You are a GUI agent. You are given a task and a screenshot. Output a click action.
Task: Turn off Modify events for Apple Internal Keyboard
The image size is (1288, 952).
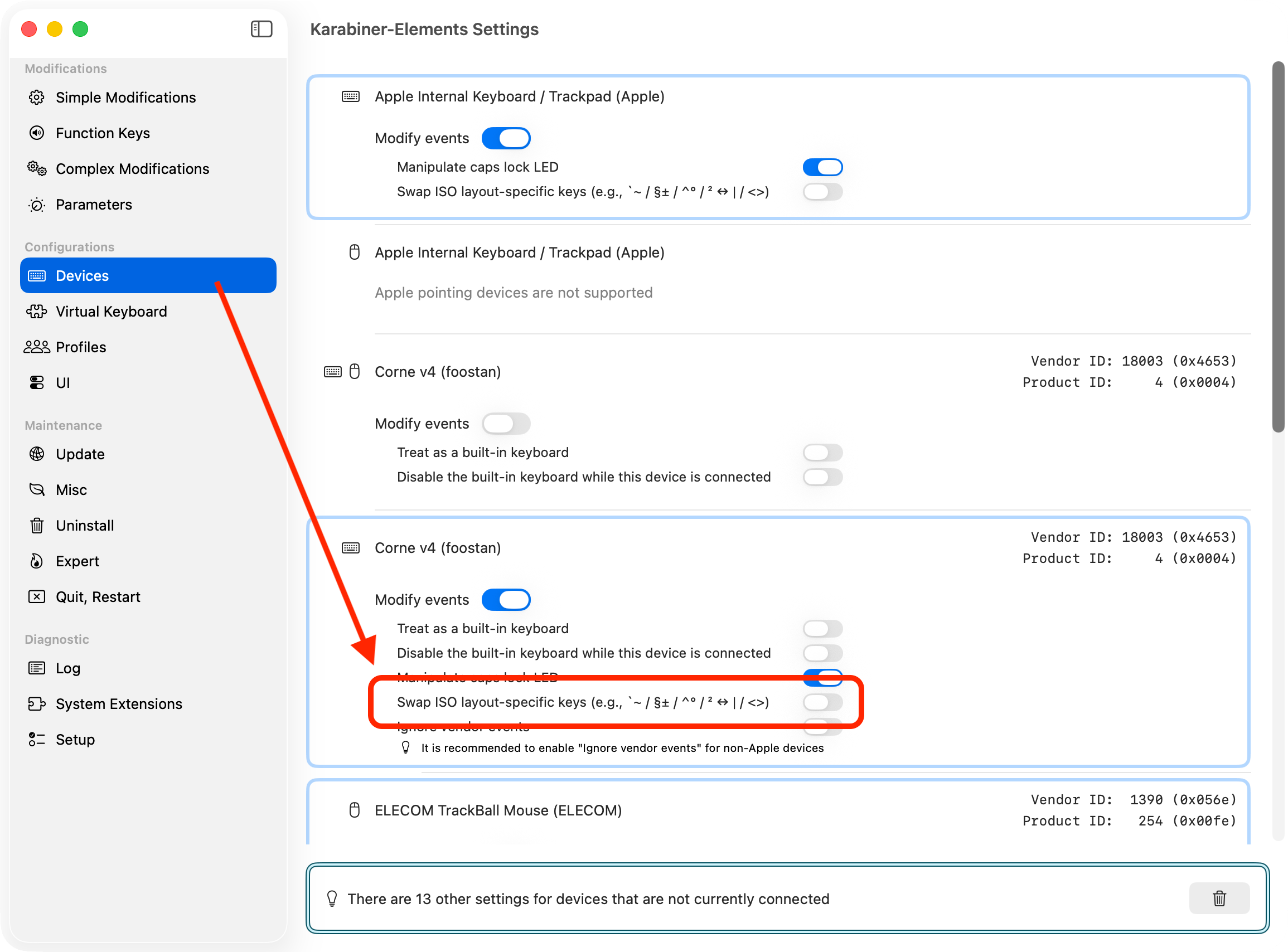pyautogui.click(x=506, y=138)
